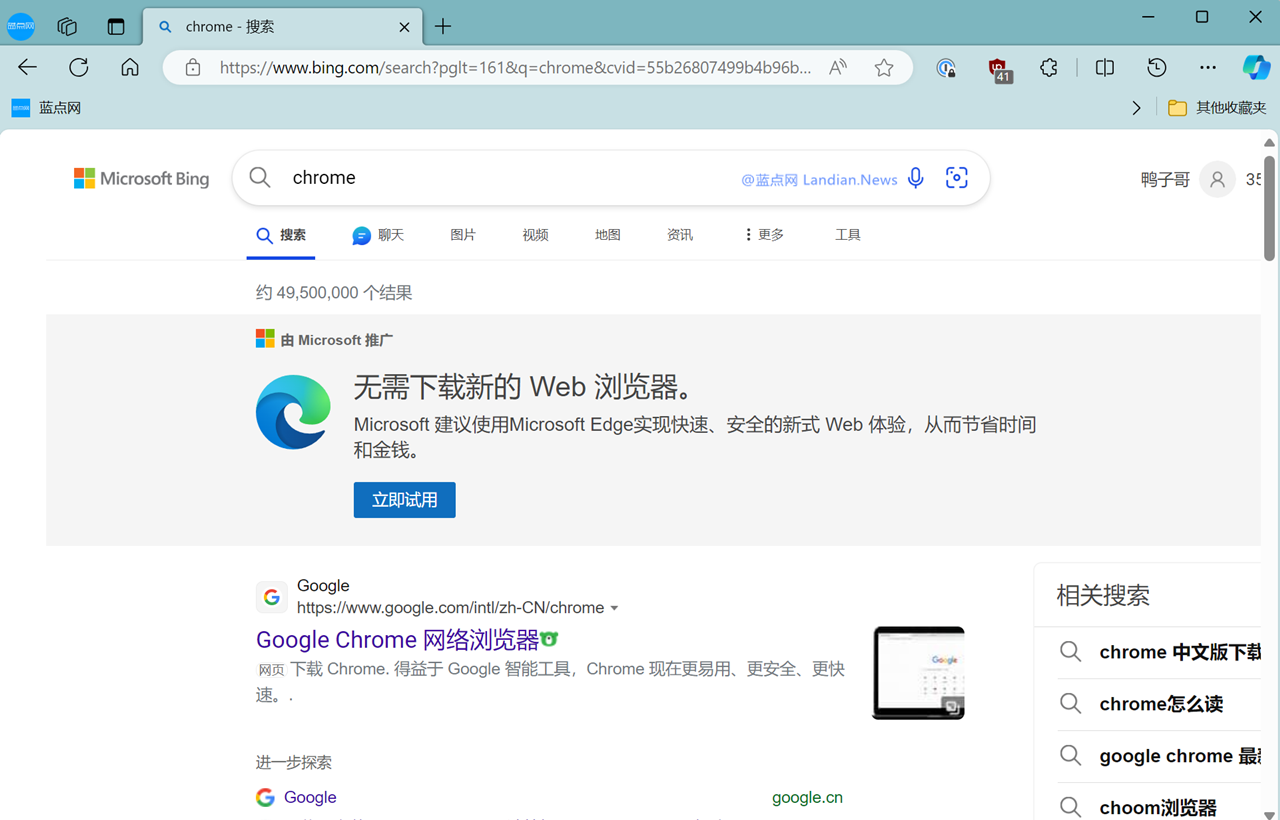Screen dimensions: 1280x820
Task: Add page to favorites star
Action: tap(884, 68)
